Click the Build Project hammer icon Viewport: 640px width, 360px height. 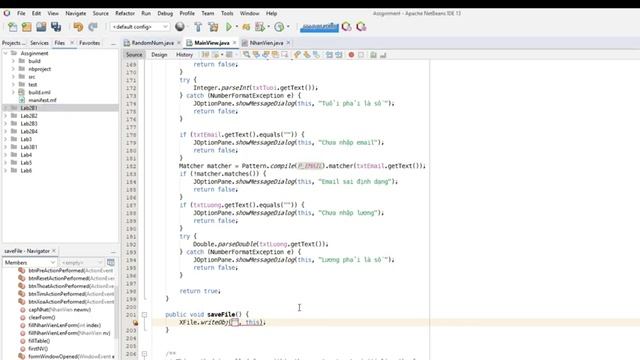198,27
